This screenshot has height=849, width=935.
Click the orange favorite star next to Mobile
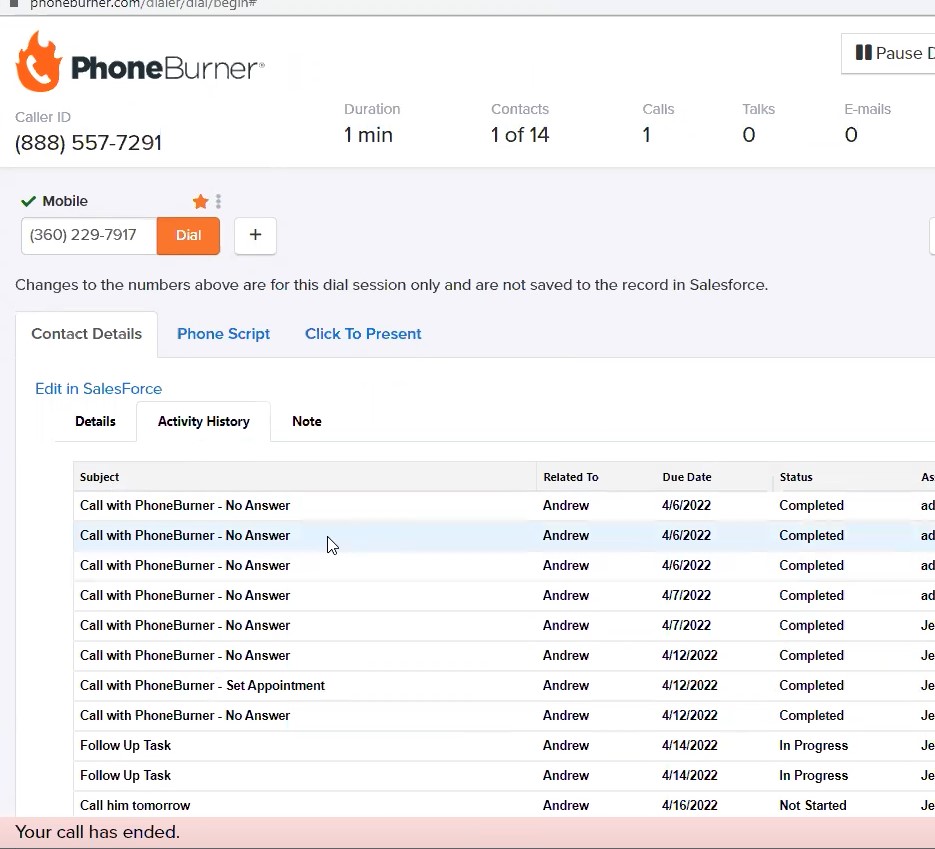pyautogui.click(x=200, y=202)
